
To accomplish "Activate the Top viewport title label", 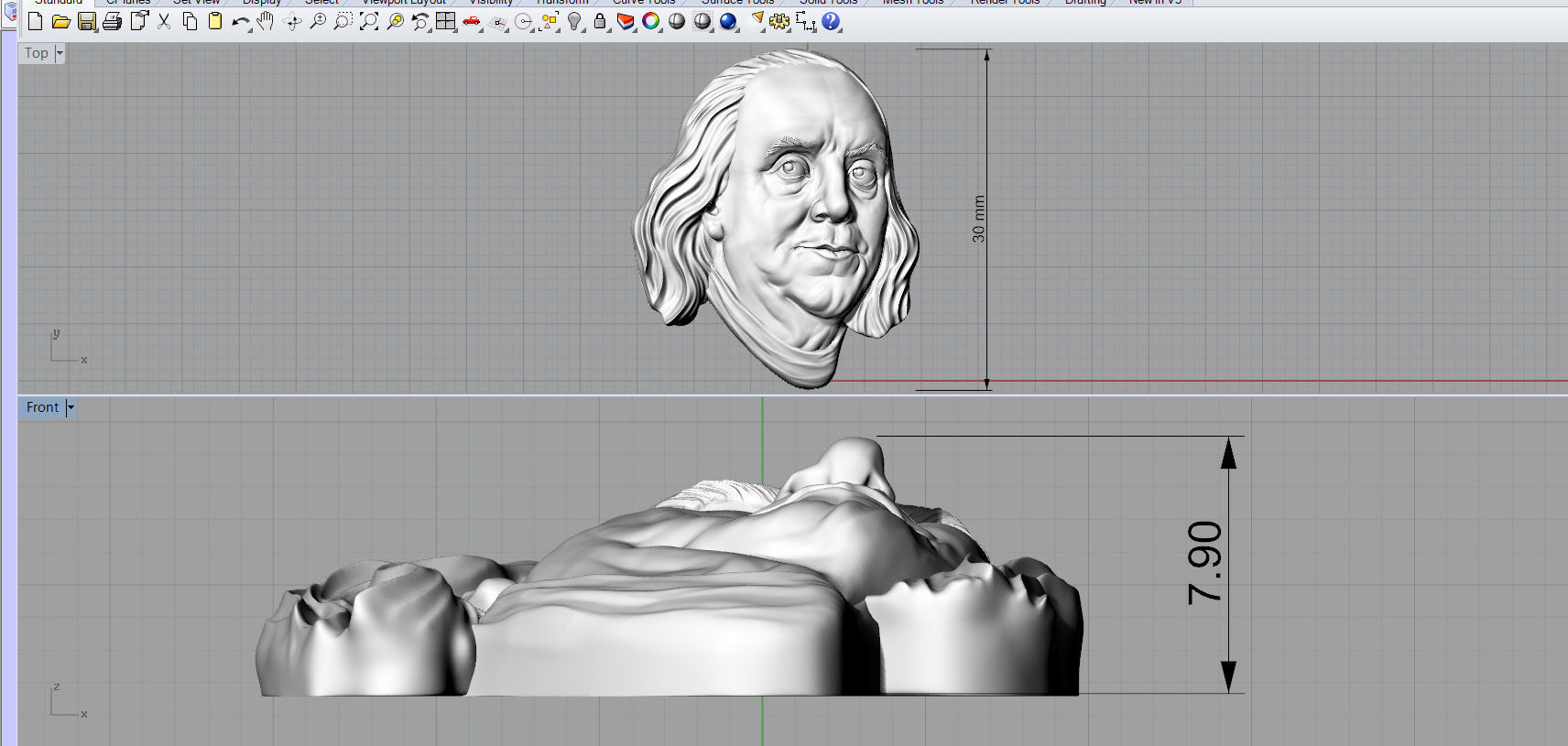I will coord(37,53).
